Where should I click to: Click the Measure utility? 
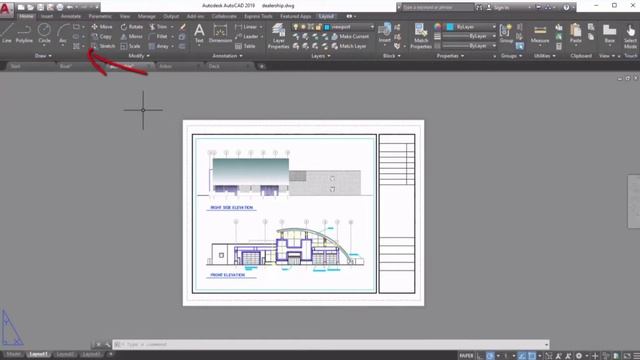pyautogui.click(x=540, y=33)
